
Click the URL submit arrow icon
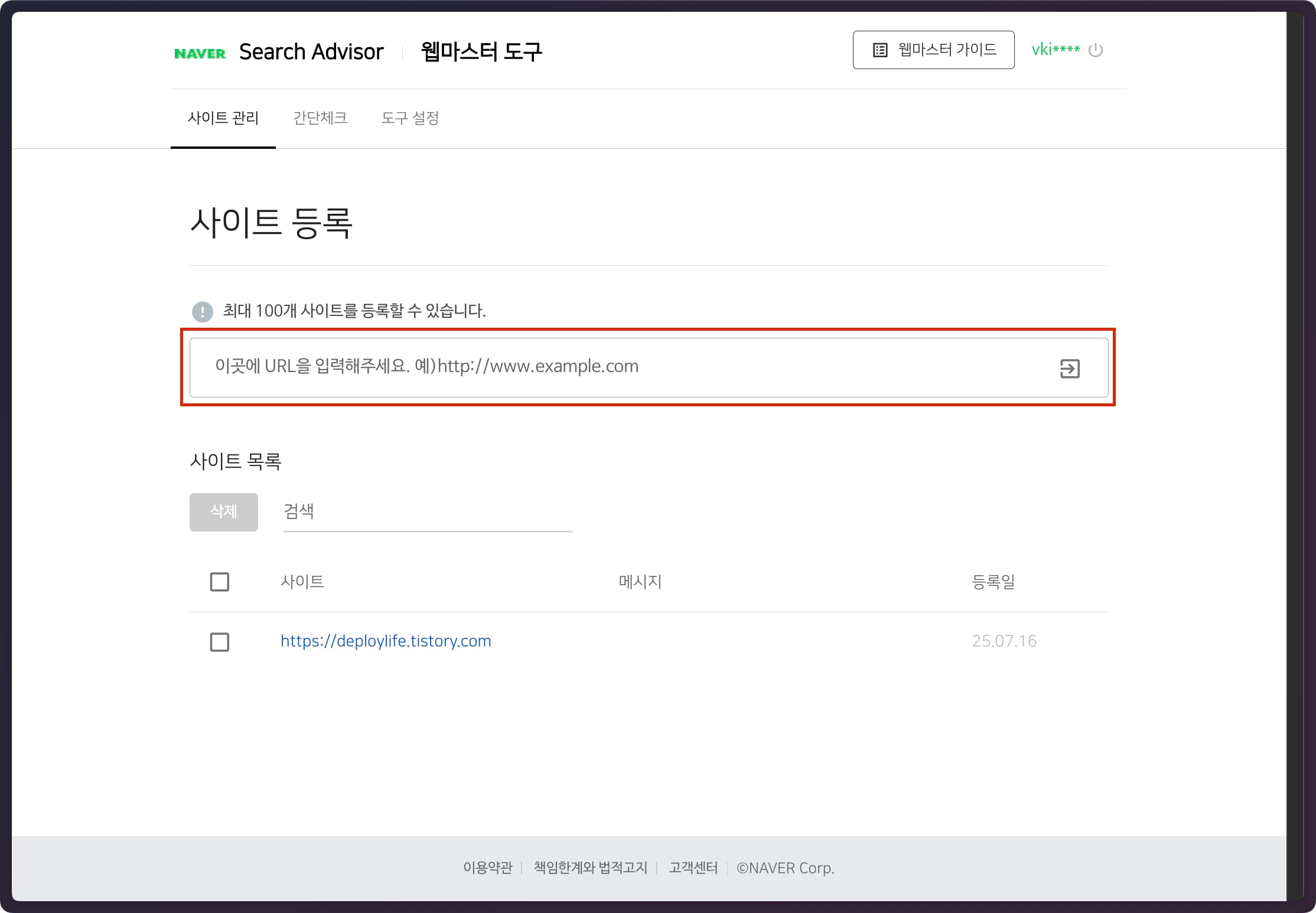pyautogui.click(x=1070, y=367)
